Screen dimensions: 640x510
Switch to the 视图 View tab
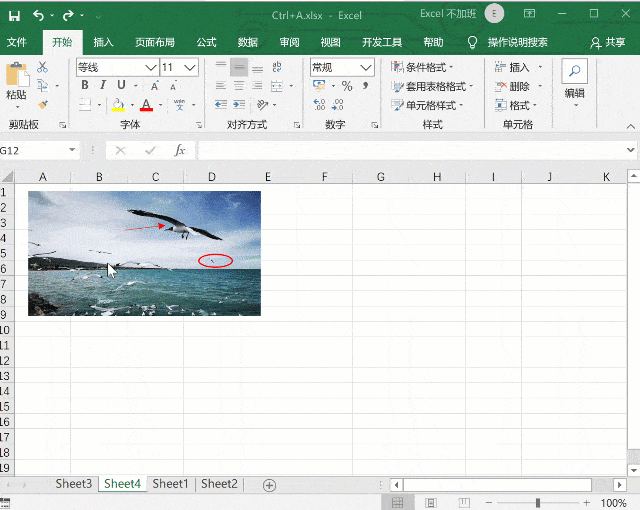[330, 42]
